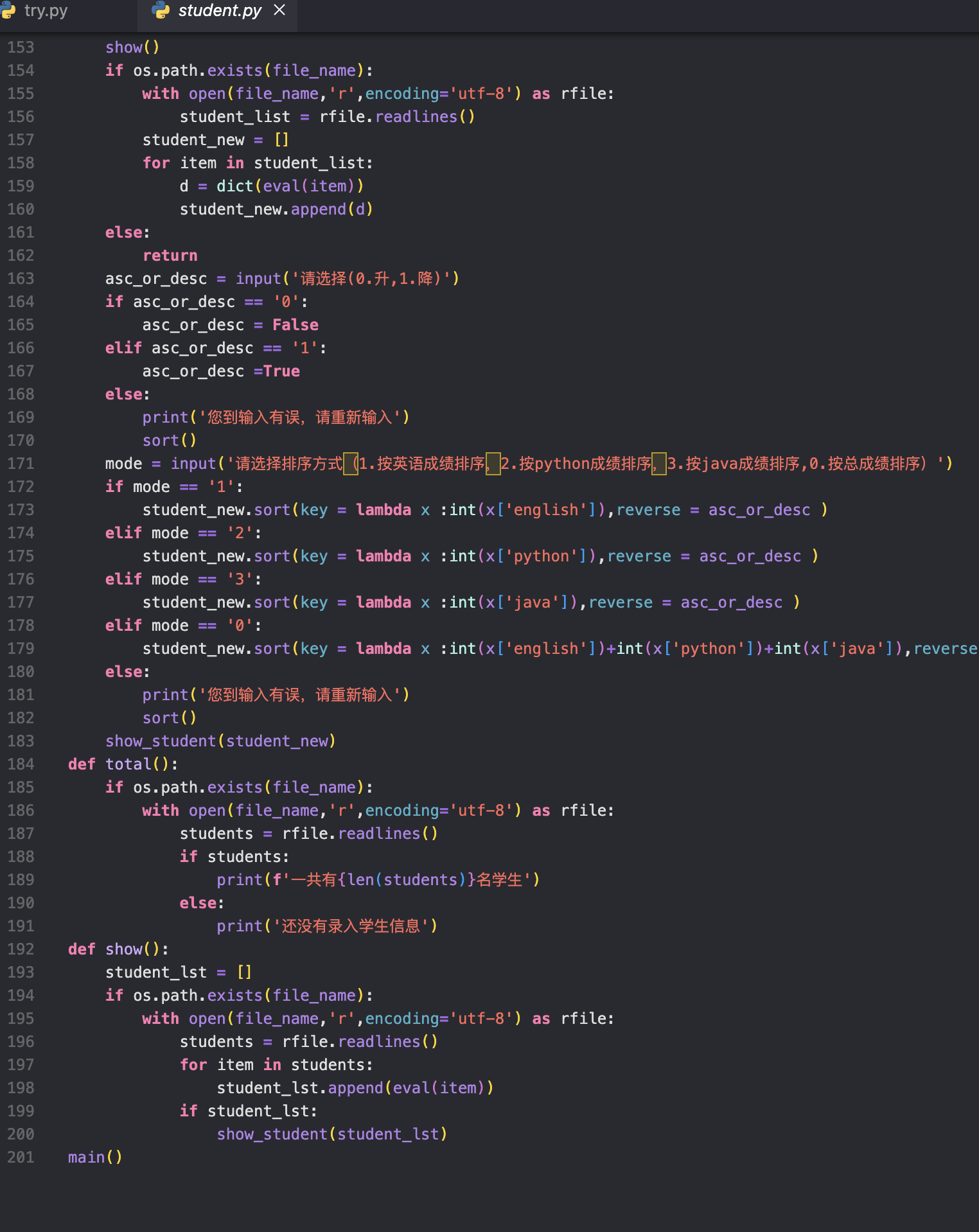Click the 'java' key on line 177
979x1232 pixels.
pyautogui.click(x=532, y=603)
